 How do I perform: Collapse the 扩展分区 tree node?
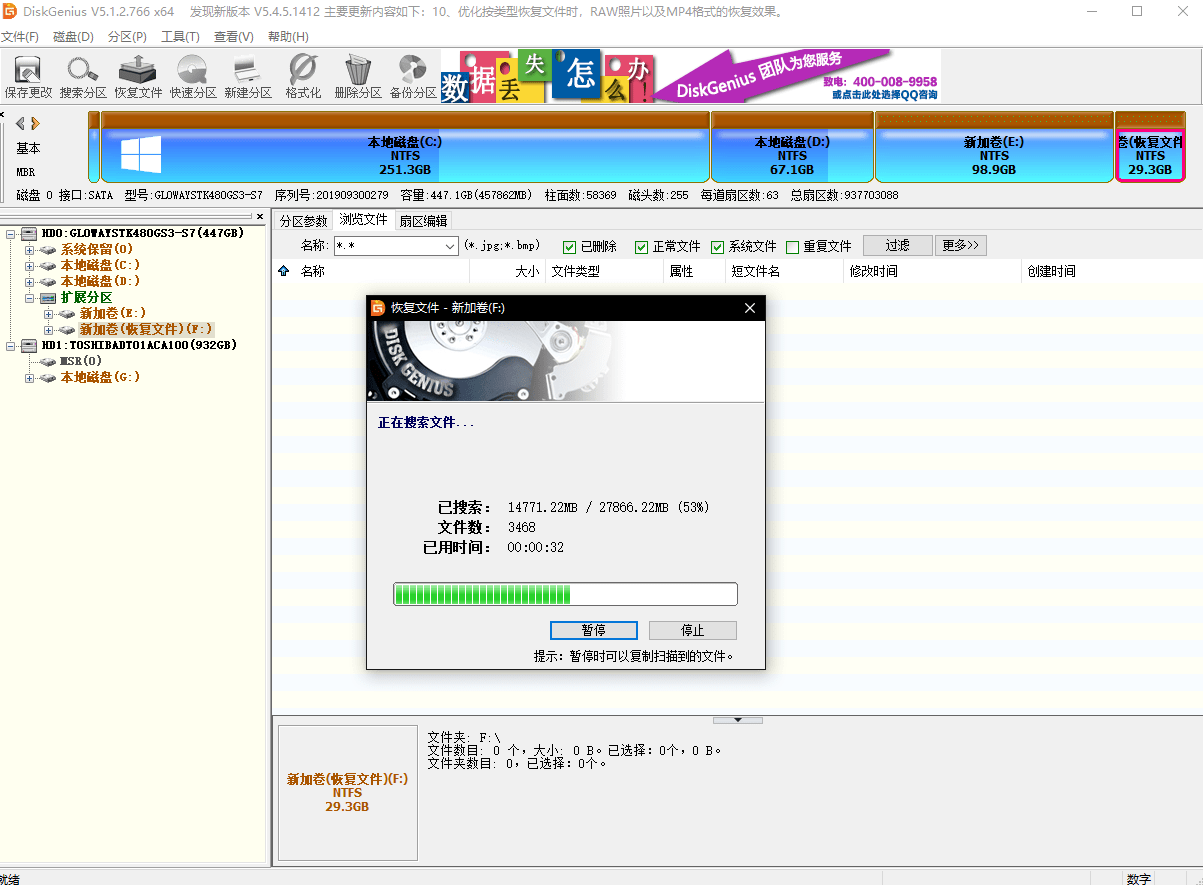point(30,297)
